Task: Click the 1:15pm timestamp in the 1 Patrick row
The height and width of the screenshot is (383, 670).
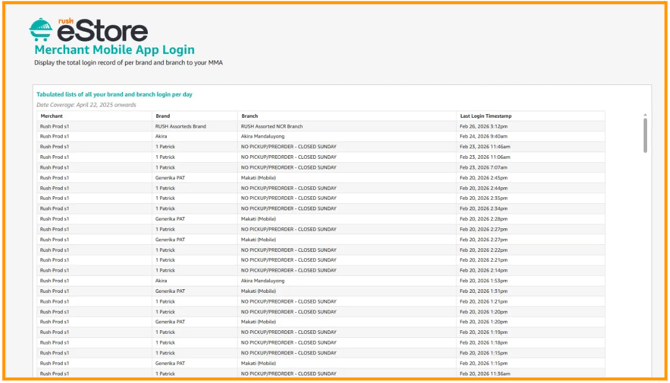Action: [484, 353]
